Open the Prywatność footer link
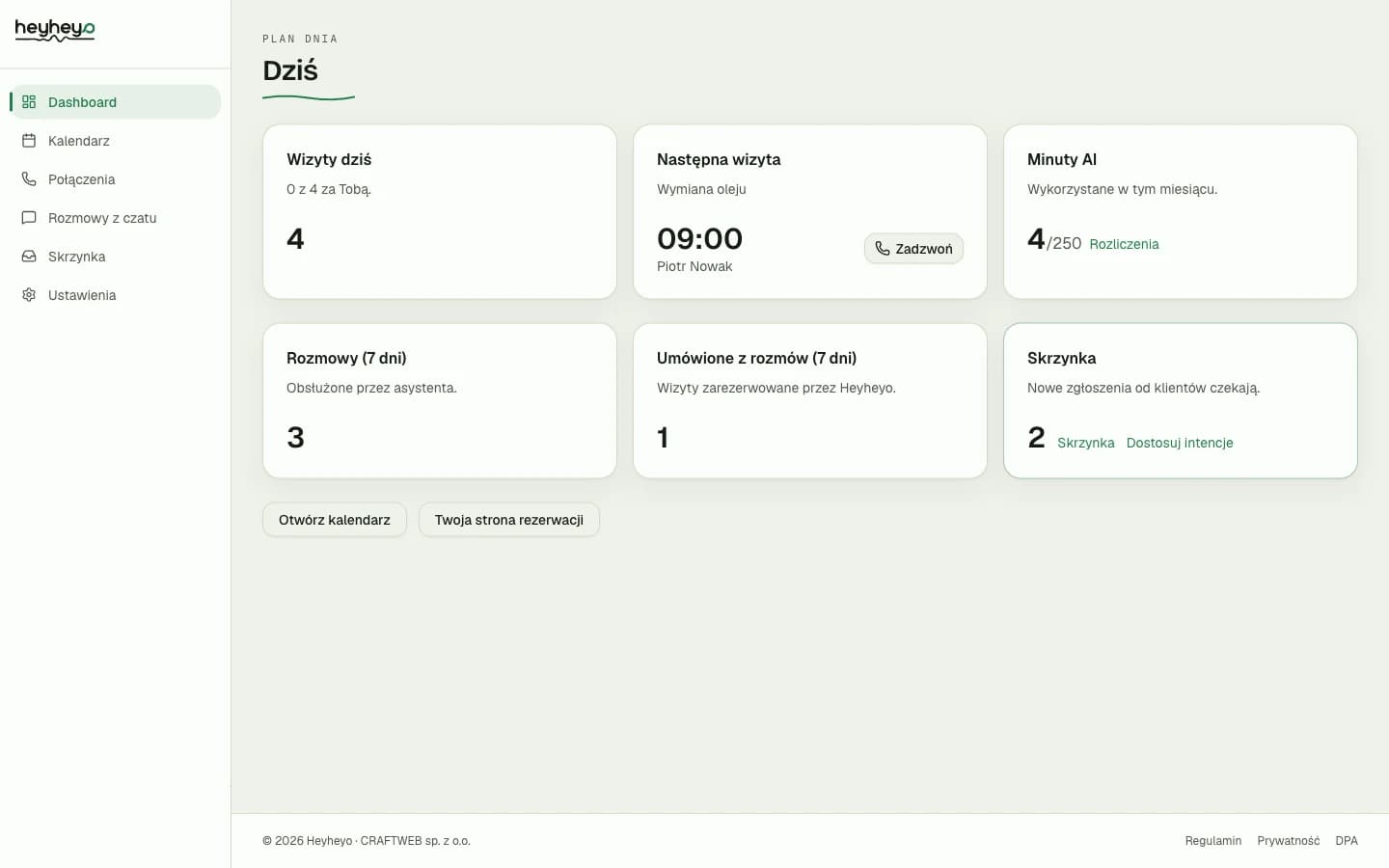Screen dimensions: 1389x868 click(x=1289, y=841)
